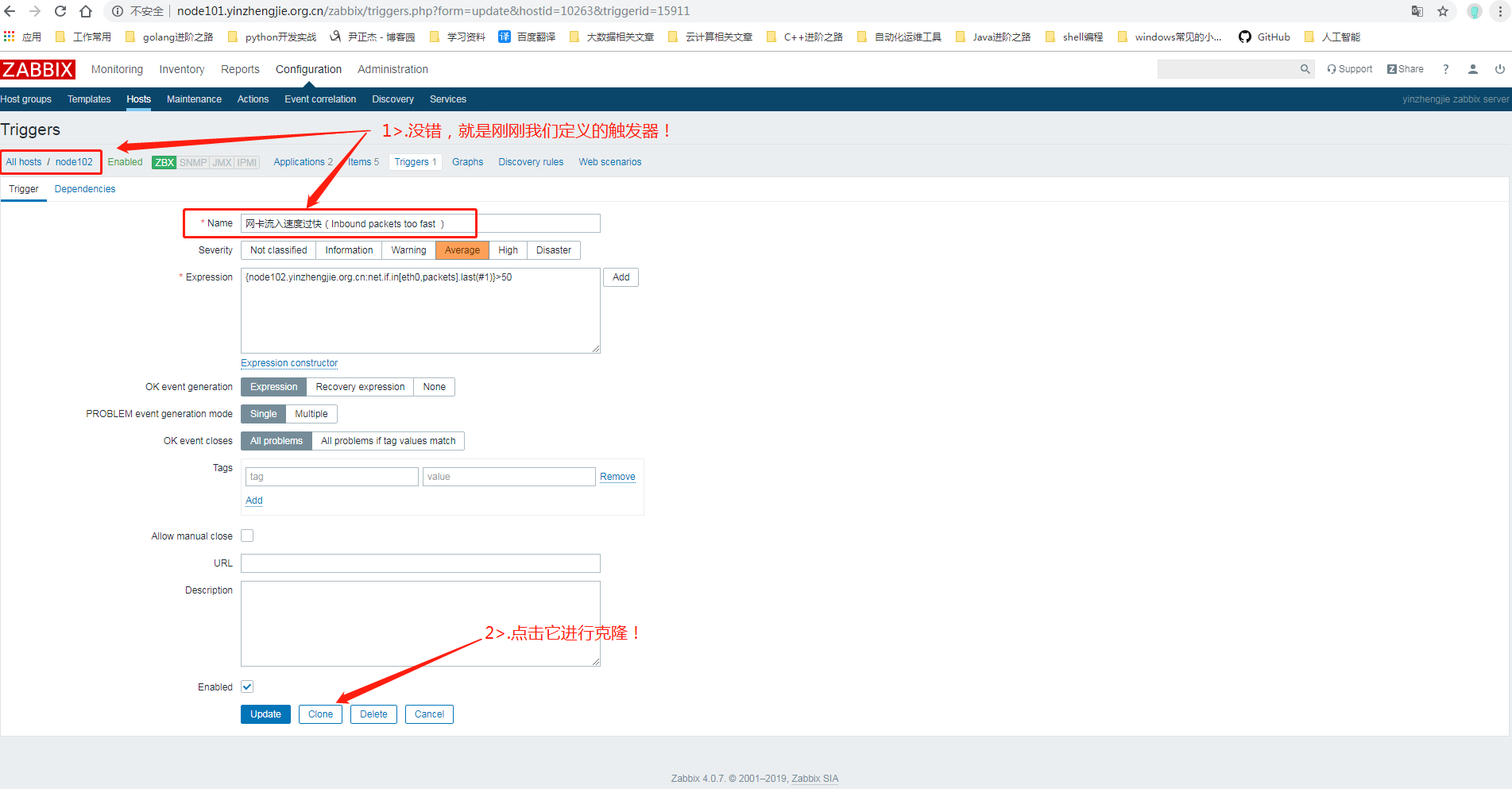Screen dimensions: 1512x789
Task: Click the browser forward arrow
Action: (35, 11)
